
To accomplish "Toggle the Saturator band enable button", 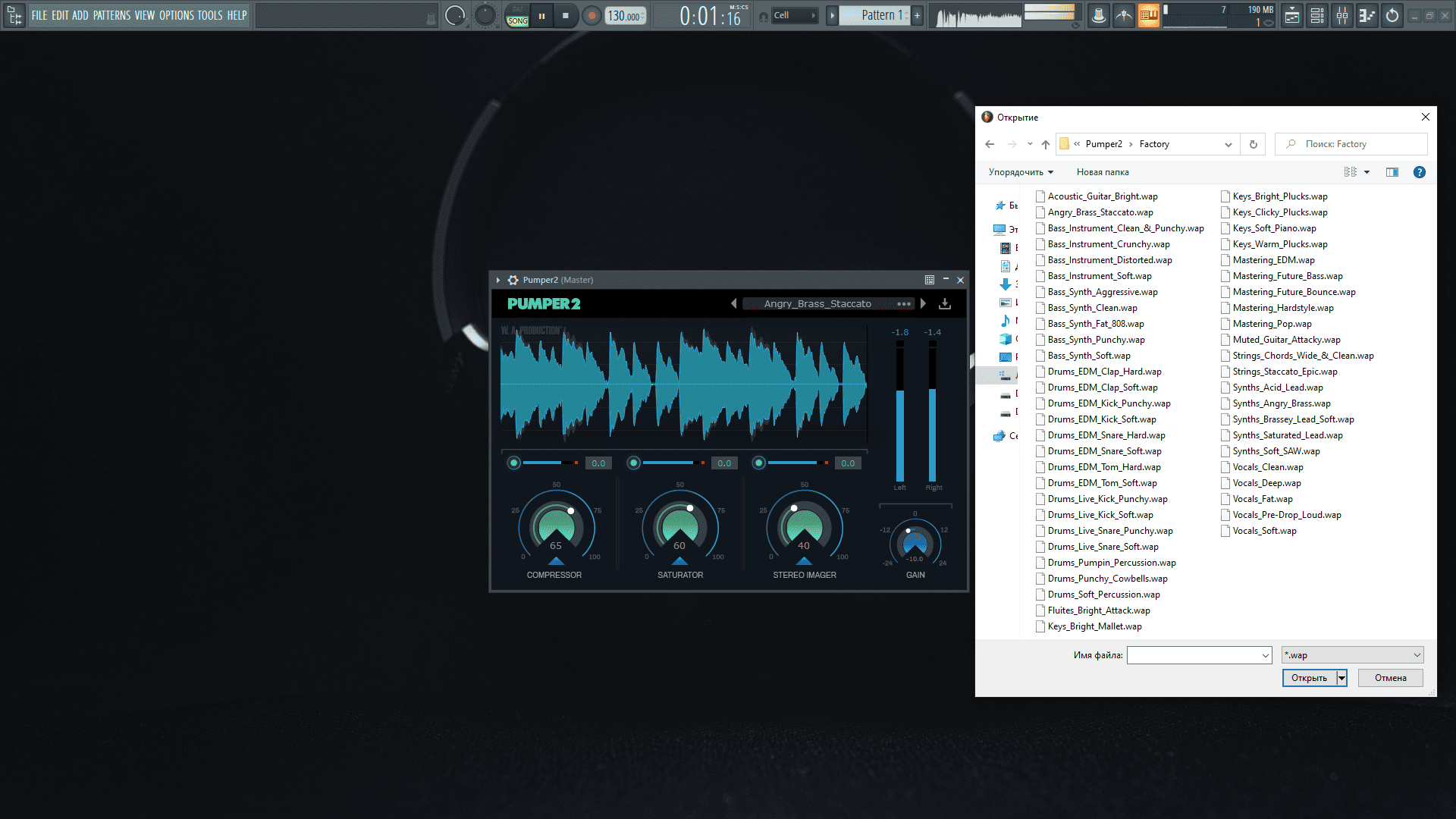I will 634,463.
